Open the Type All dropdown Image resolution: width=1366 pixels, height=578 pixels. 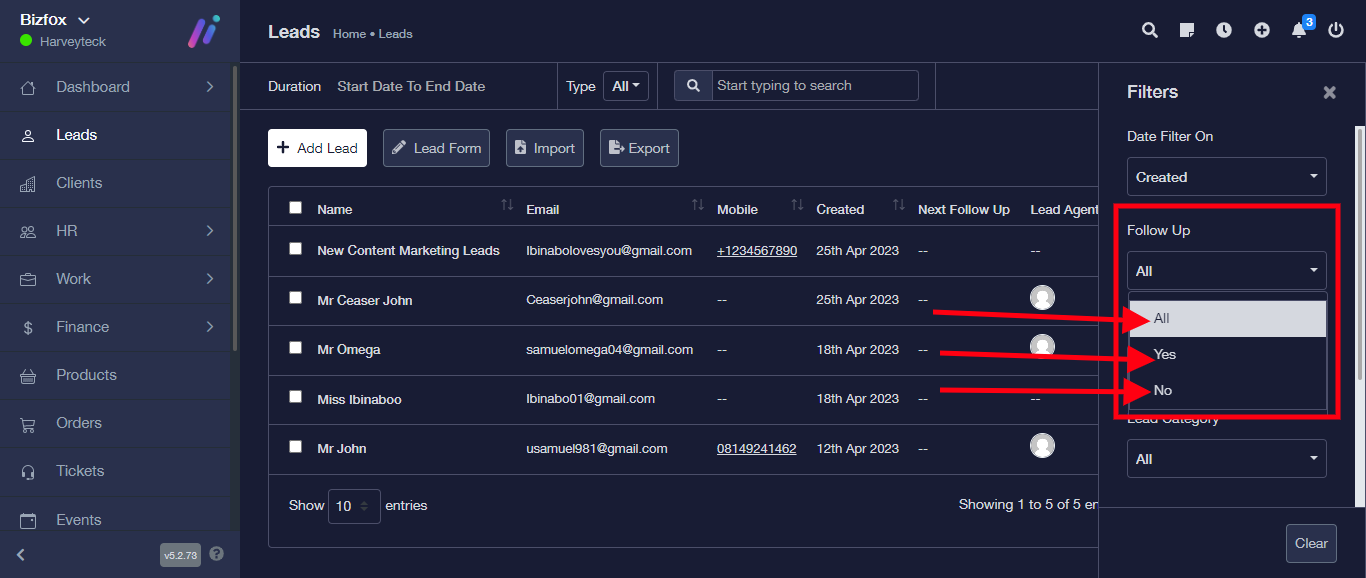(626, 86)
